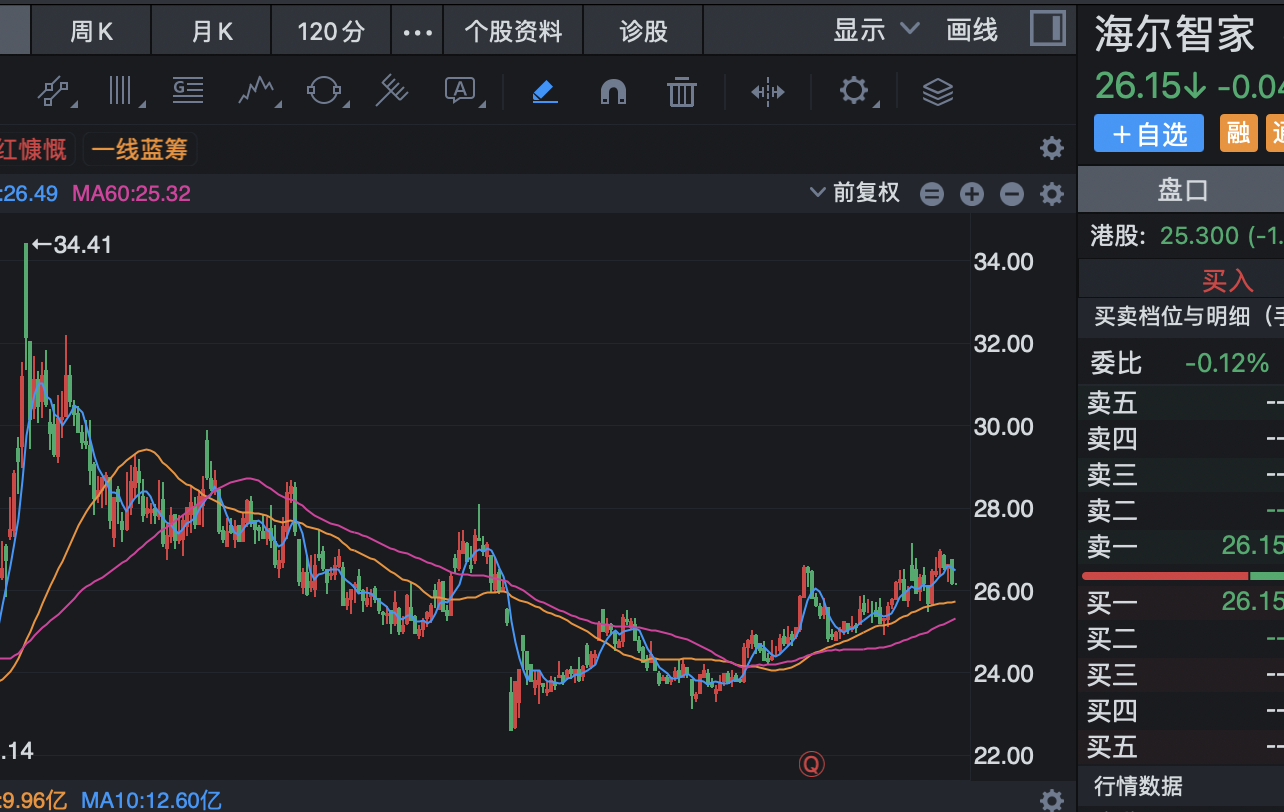Toggle the 画线 drawing toolbar
This screenshot has height=812, width=1284.
(972, 30)
